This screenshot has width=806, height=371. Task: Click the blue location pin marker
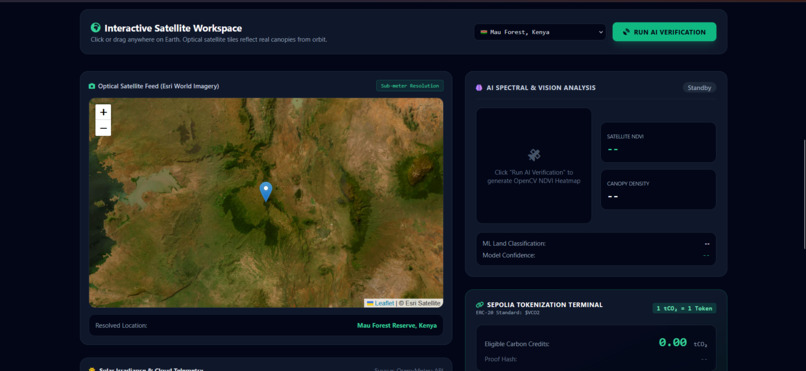click(266, 191)
